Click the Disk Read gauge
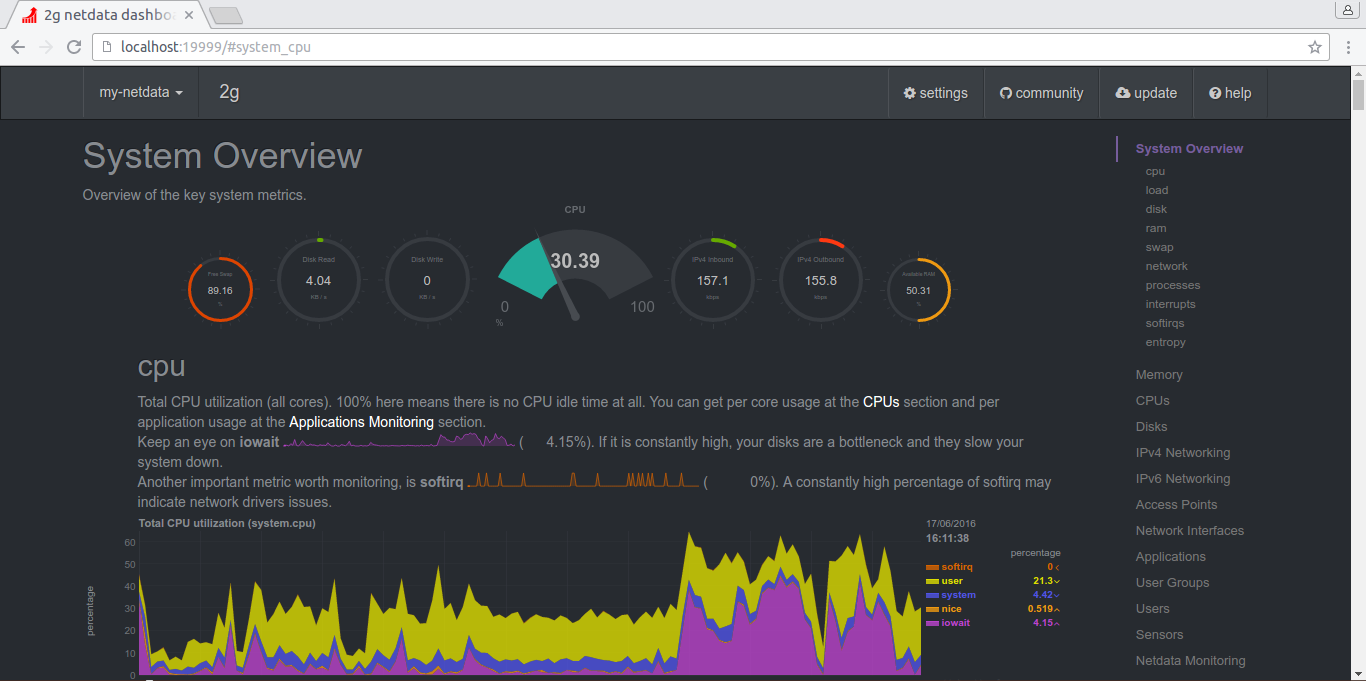Screen dimensions: 1366x681 (x=318, y=280)
